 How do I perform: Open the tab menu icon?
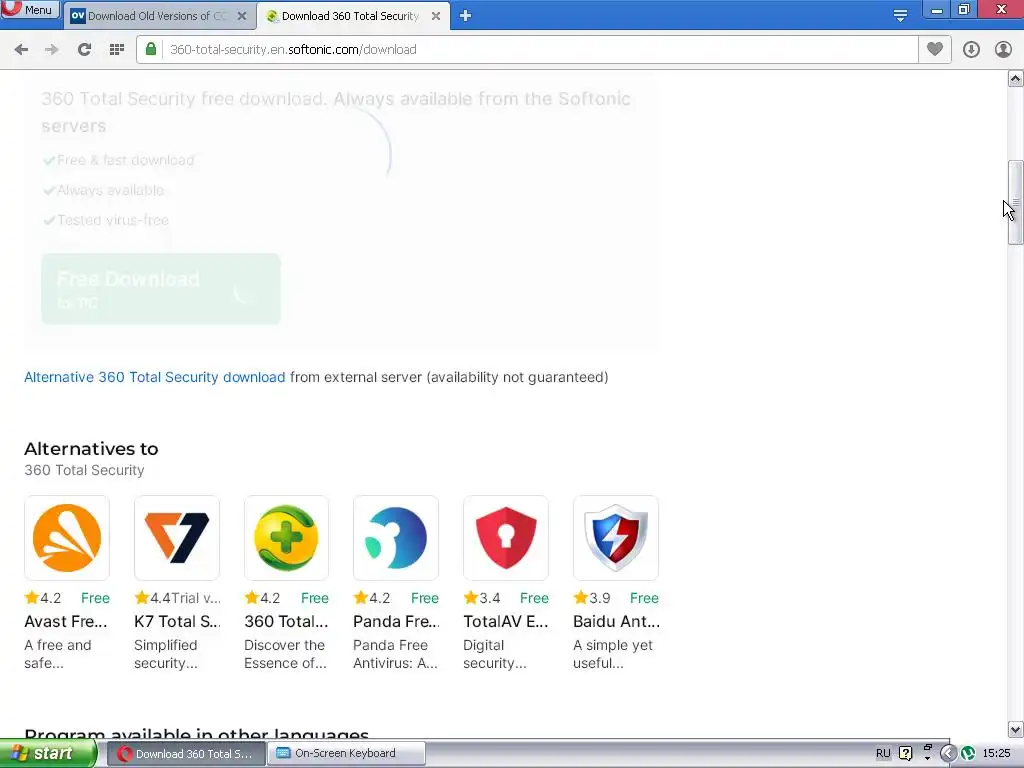(900, 15)
